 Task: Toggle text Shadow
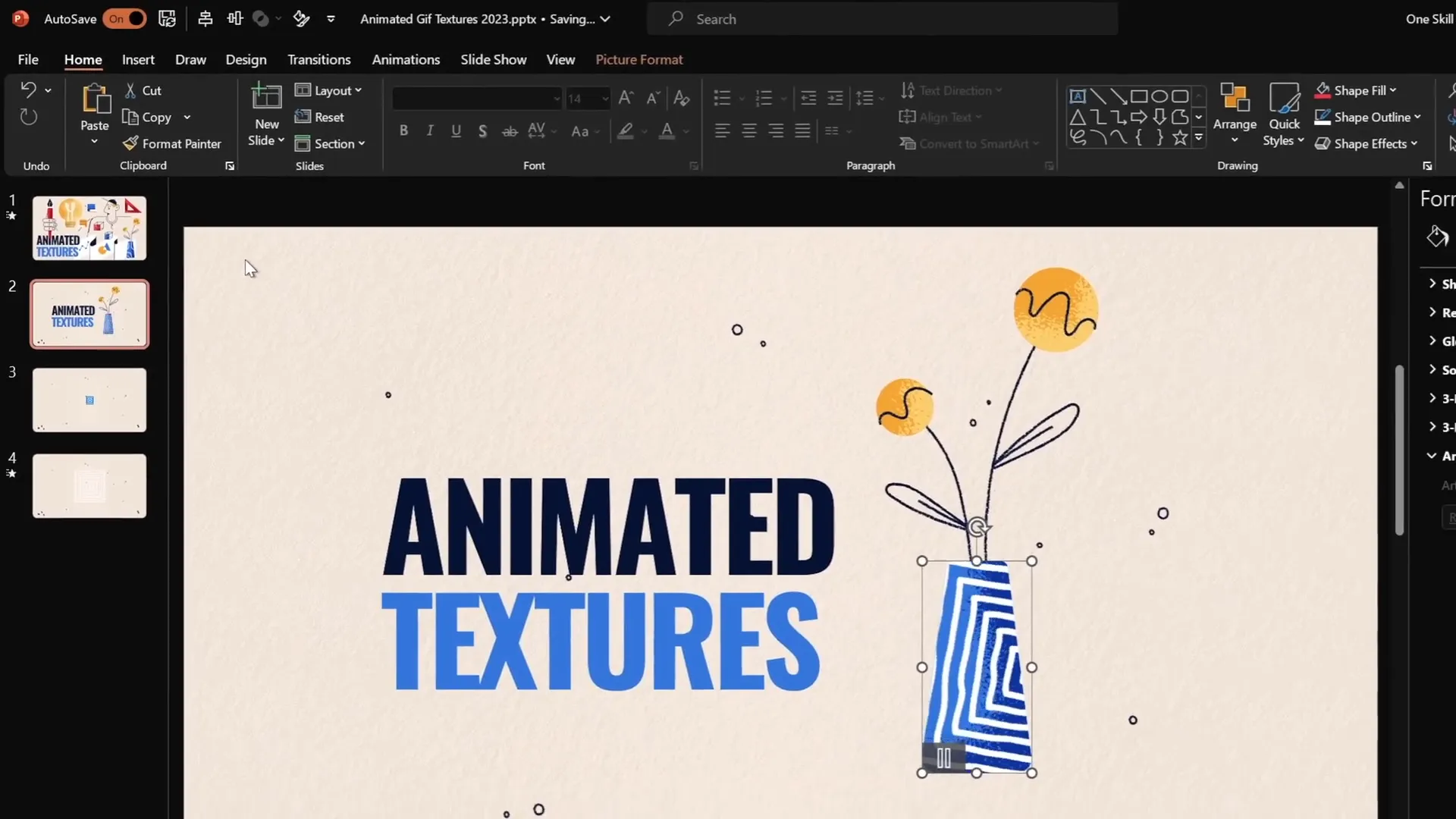point(482,130)
